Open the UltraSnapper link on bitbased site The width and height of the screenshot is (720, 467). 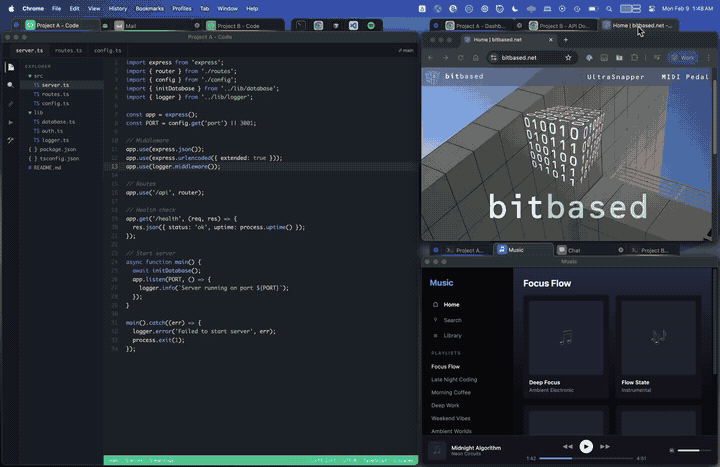[x=614, y=76]
